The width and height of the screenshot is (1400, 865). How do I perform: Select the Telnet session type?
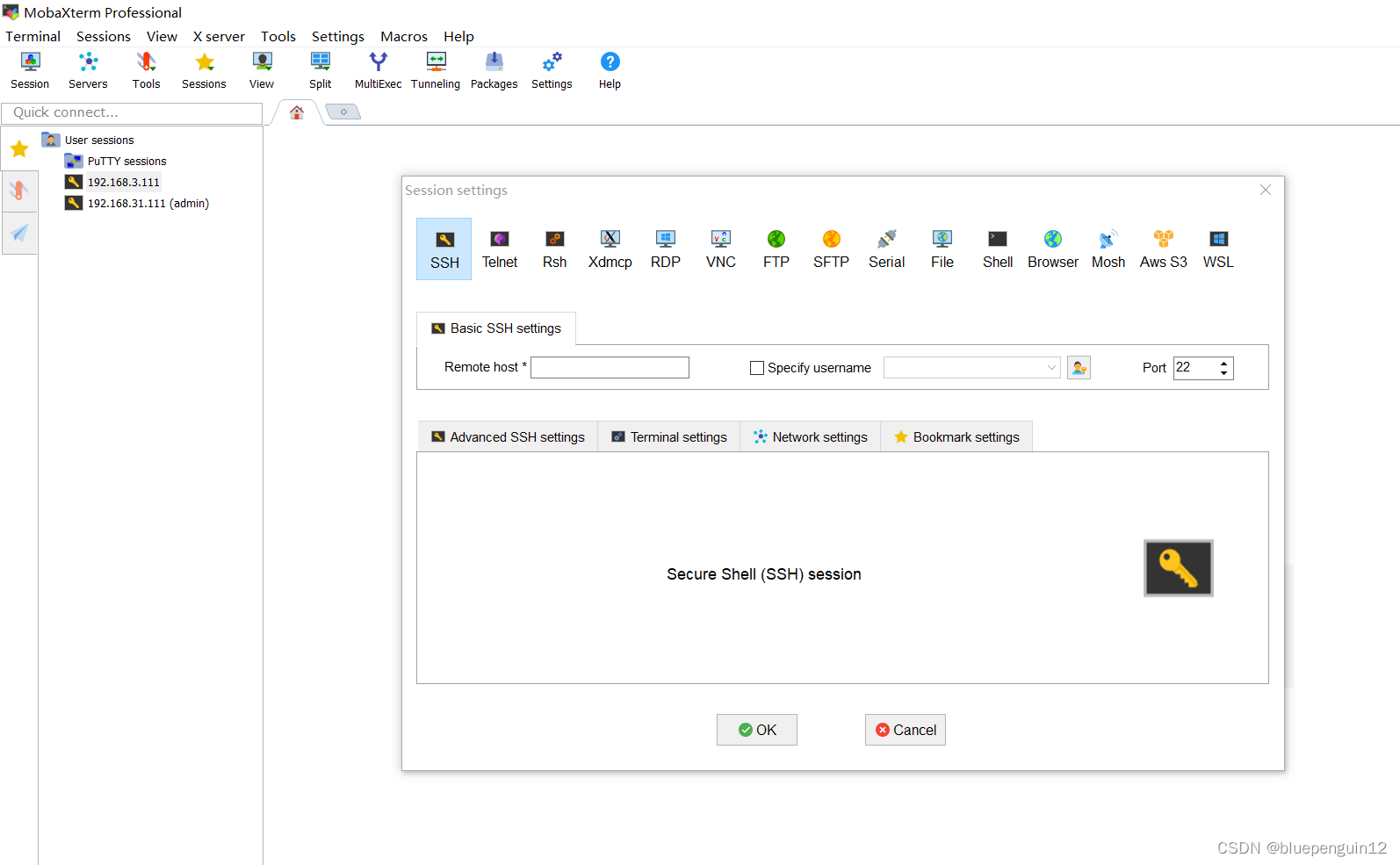point(500,249)
